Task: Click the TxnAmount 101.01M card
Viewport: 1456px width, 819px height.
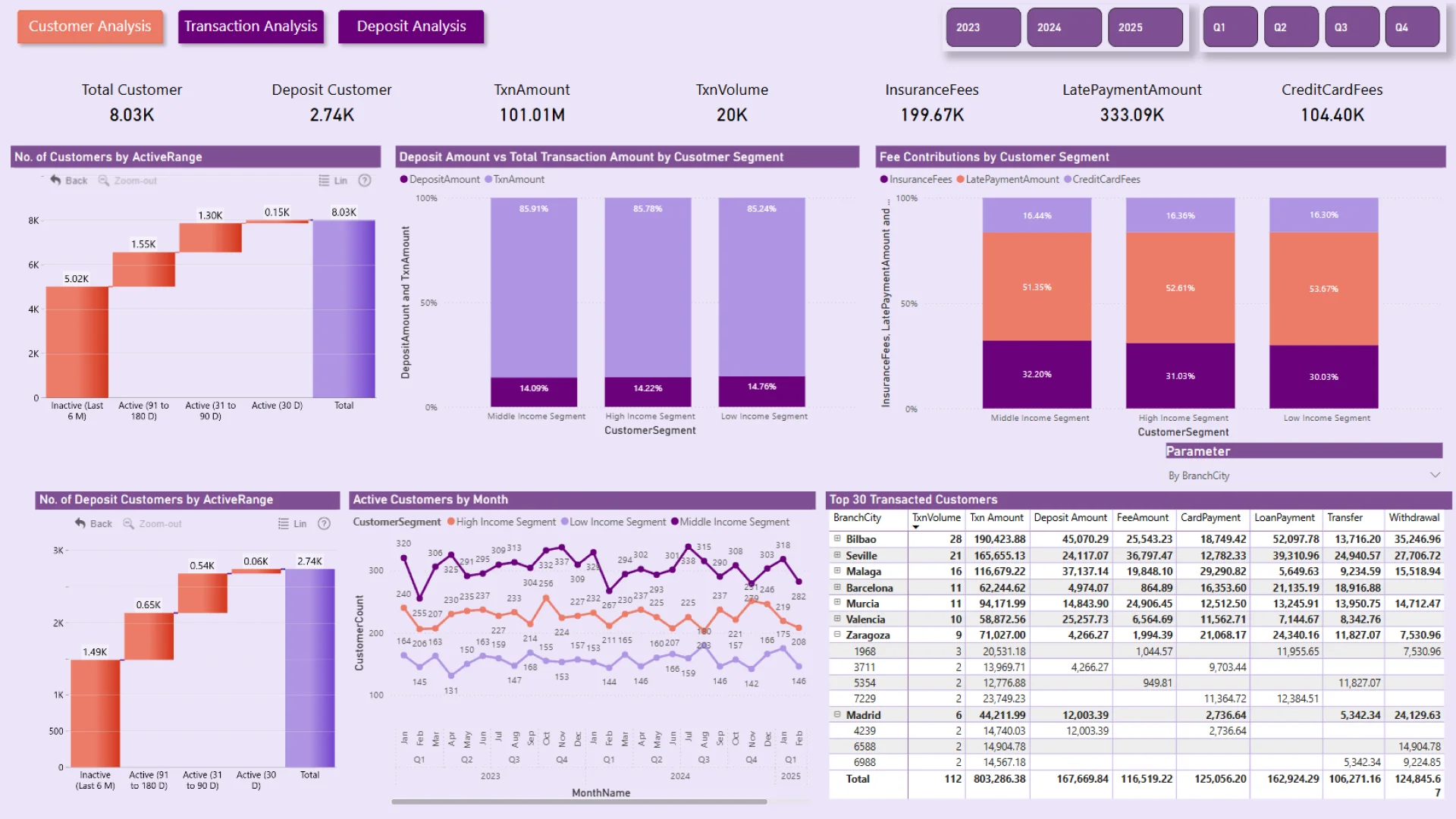Action: pos(532,103)
